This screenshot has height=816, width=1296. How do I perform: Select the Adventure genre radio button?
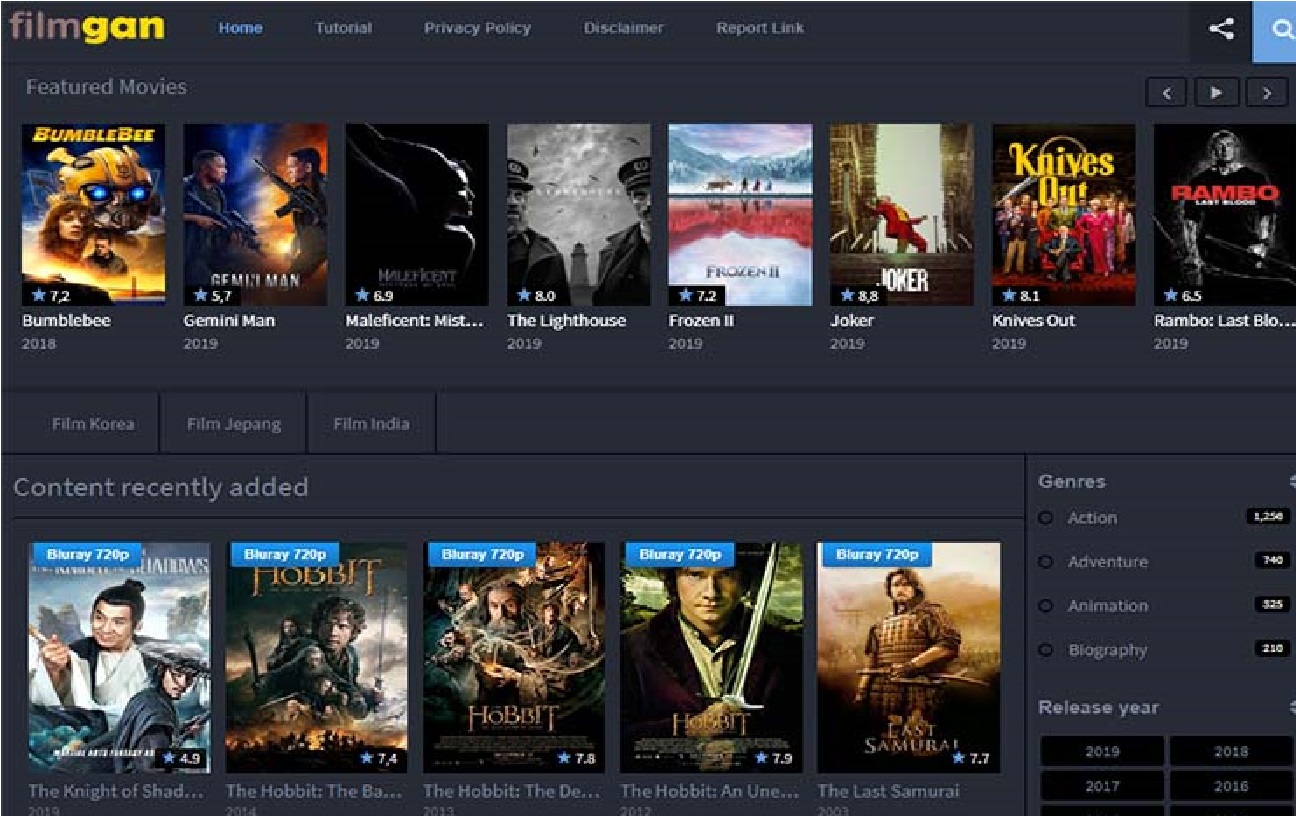click(1046, 562)
